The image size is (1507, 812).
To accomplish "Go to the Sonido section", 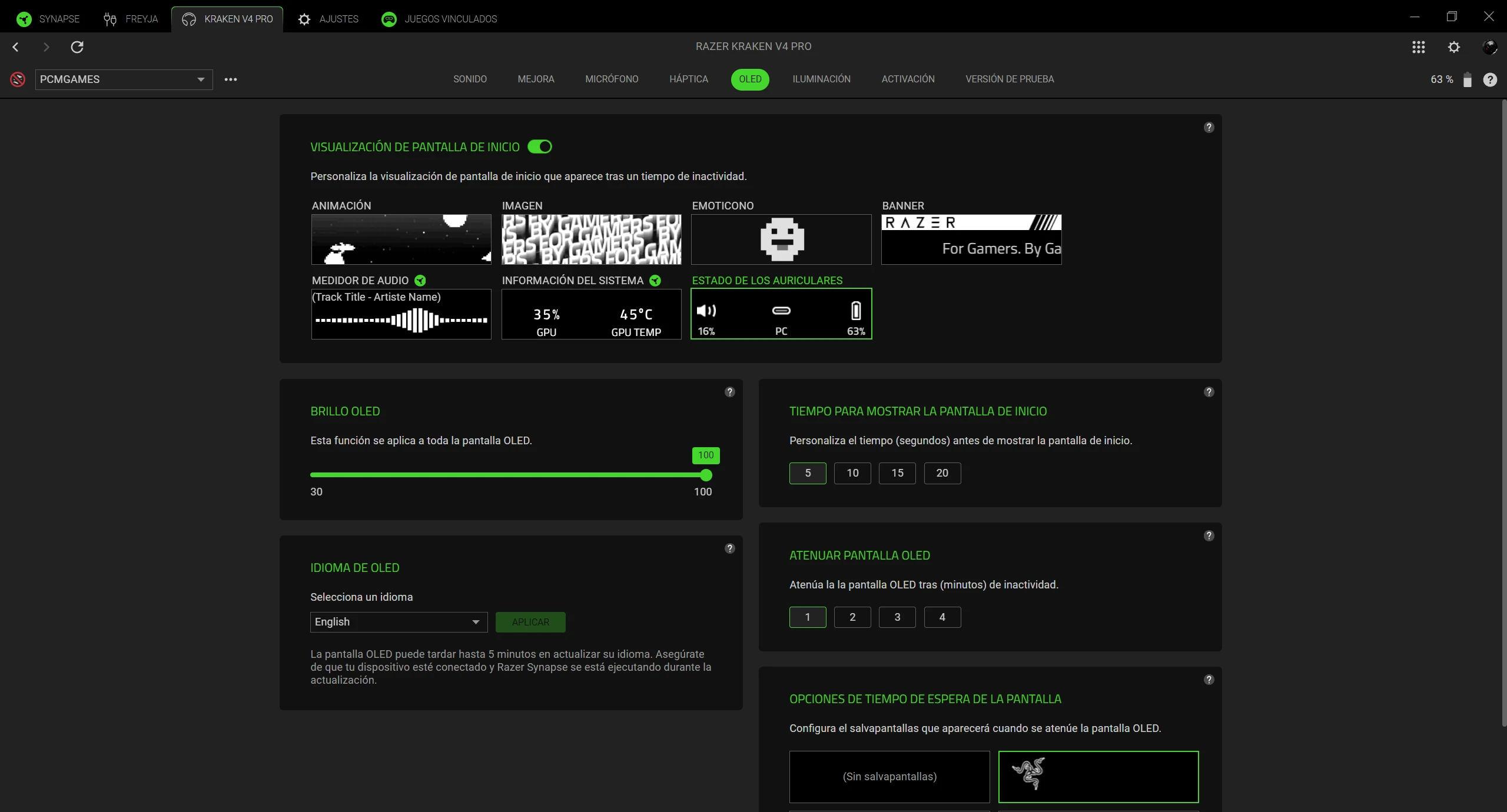I will pyautogui.click(x=470, y=79).
